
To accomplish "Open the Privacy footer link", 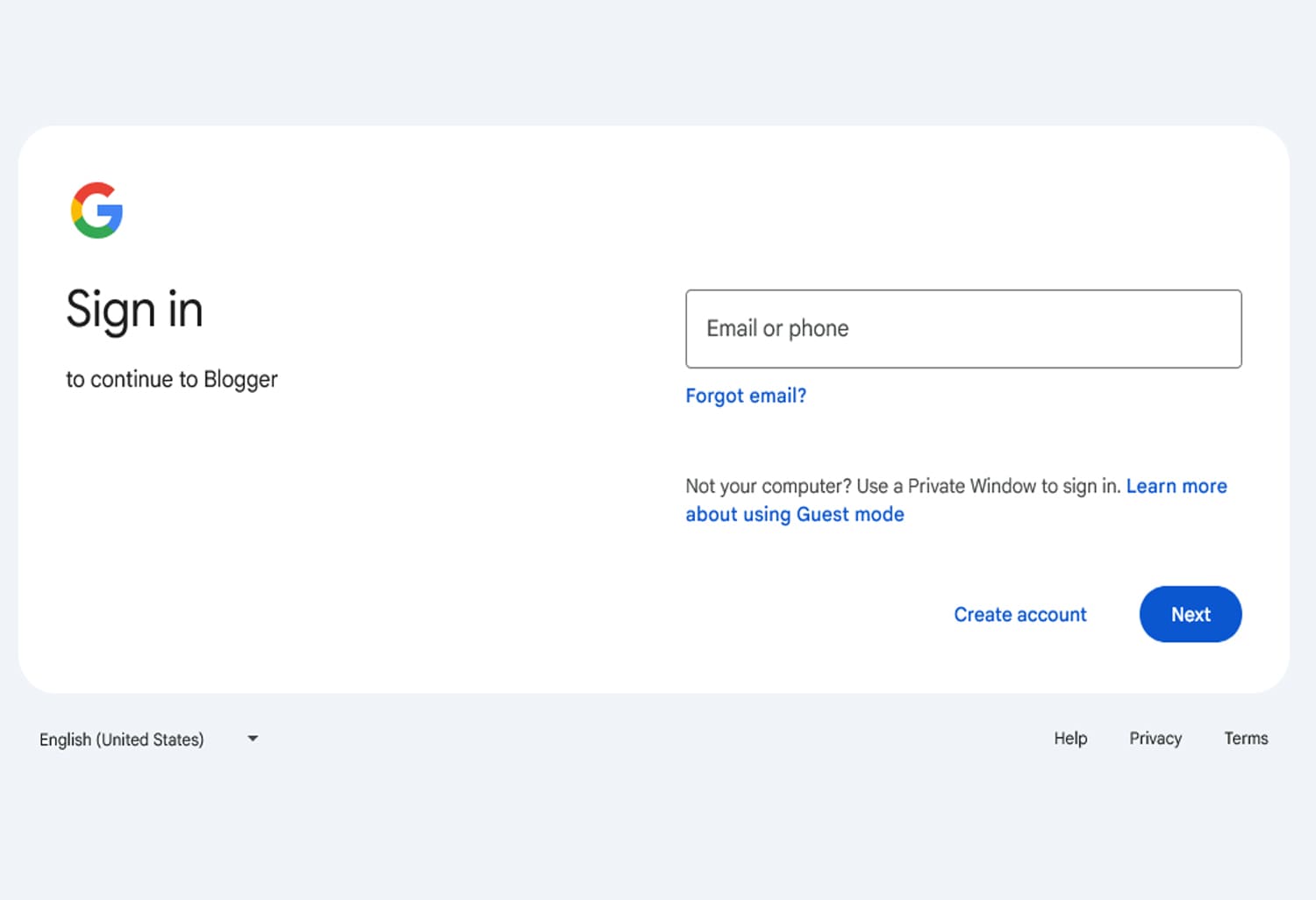I will pos(1155,739).
